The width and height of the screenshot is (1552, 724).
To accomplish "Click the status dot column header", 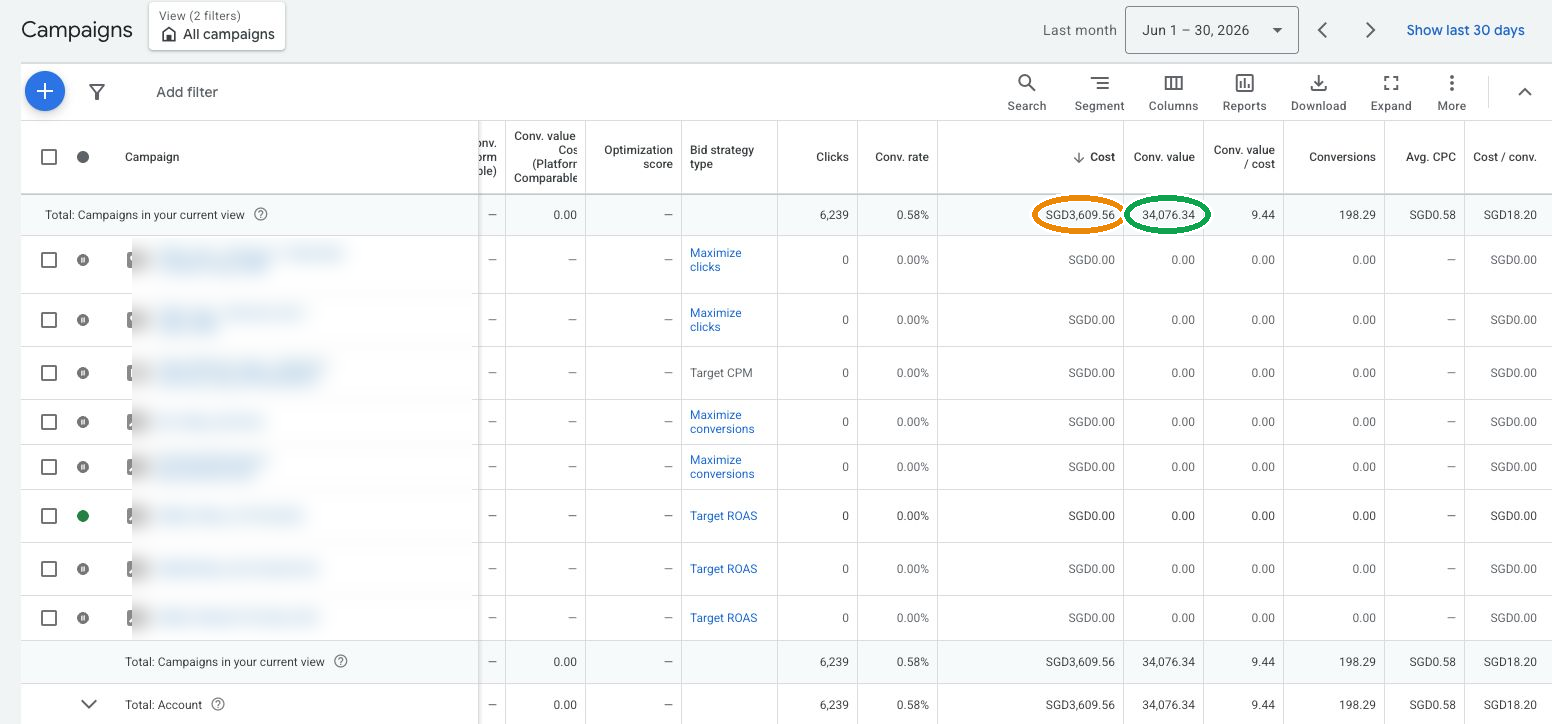I will [x=83, y=157].
